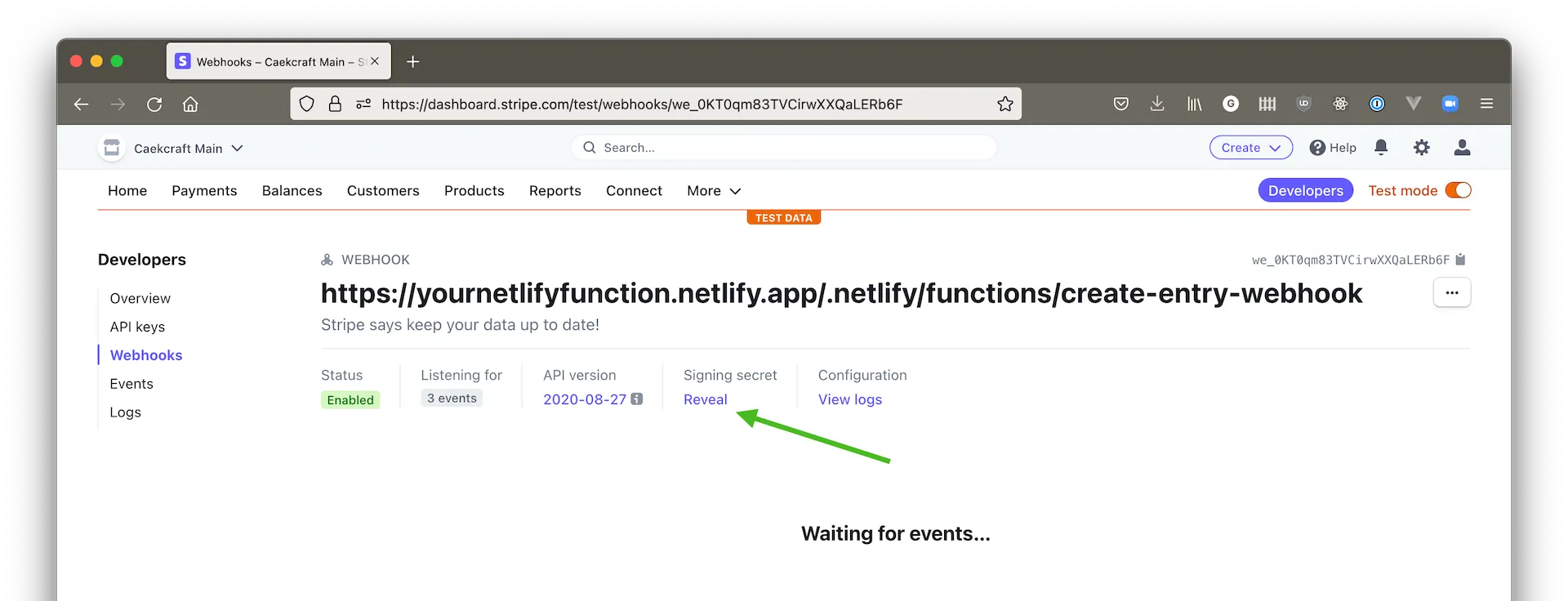Open the site permissions icon in address bar
The image size is (1568, 601).
(x=363, y=104)
